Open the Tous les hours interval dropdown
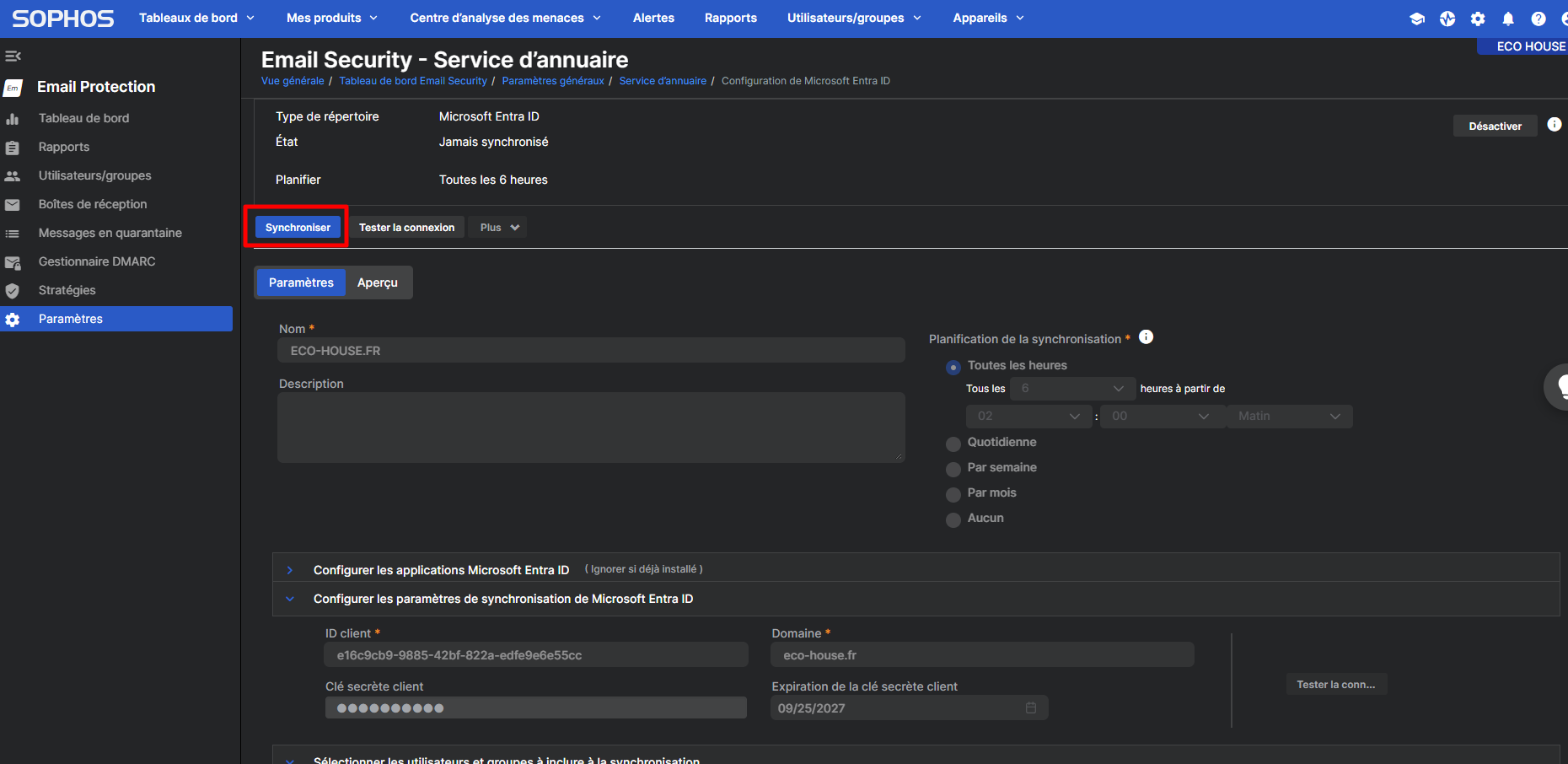Image resolution: width=1568 pixels, height=764 pixels. tap(1072, 389)
